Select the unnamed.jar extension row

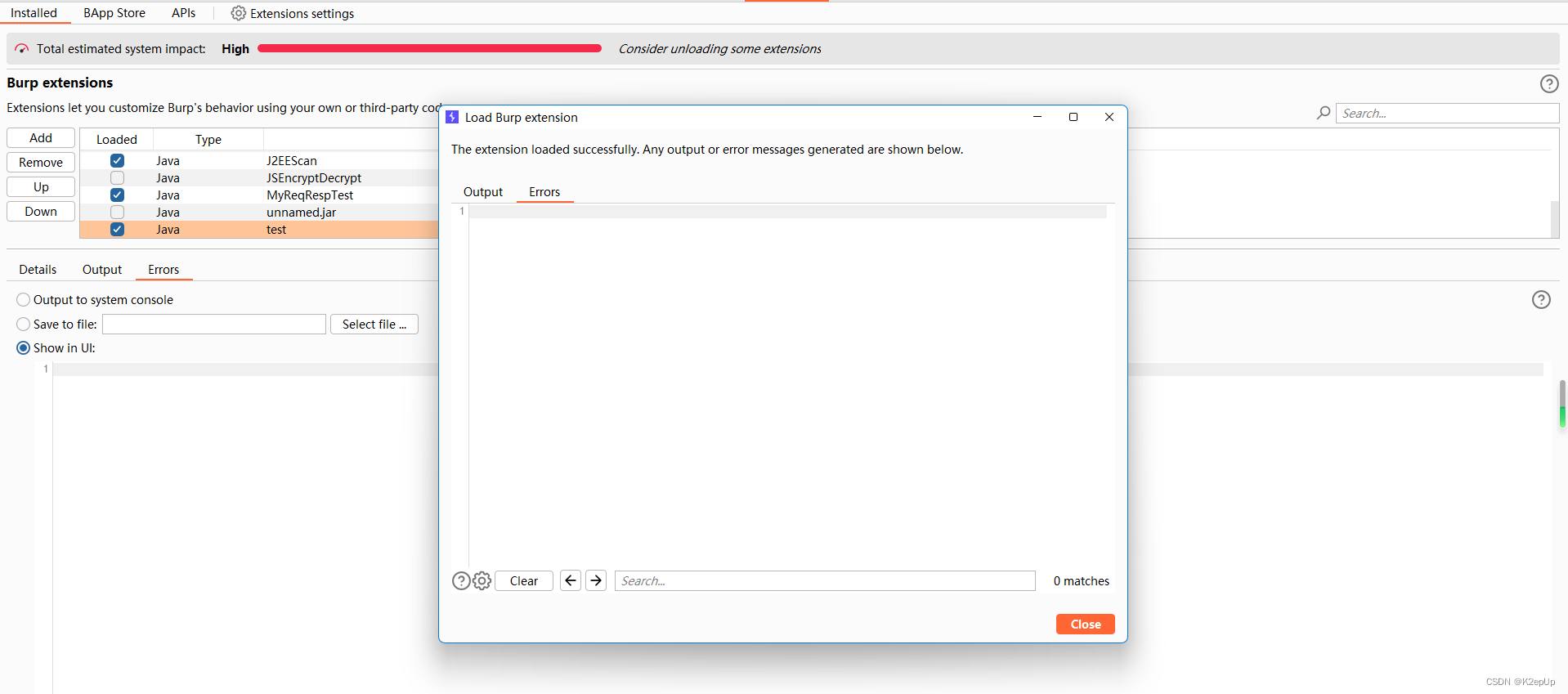259,213
